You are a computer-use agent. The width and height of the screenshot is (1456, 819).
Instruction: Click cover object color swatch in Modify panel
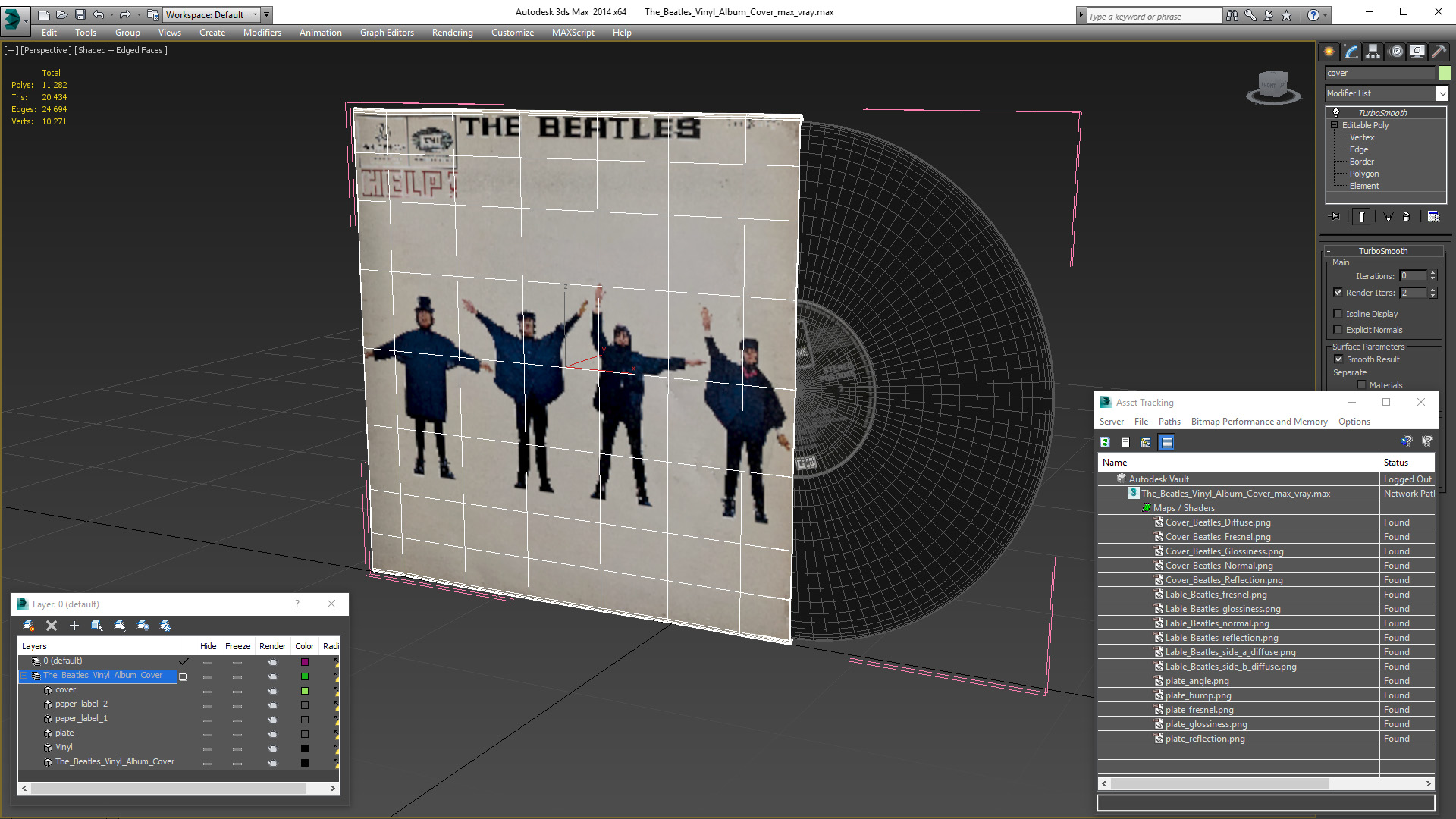pos(1445,73)
